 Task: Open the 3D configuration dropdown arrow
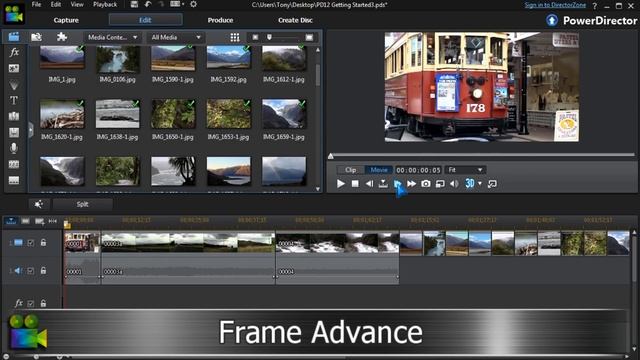coord(480,184)
